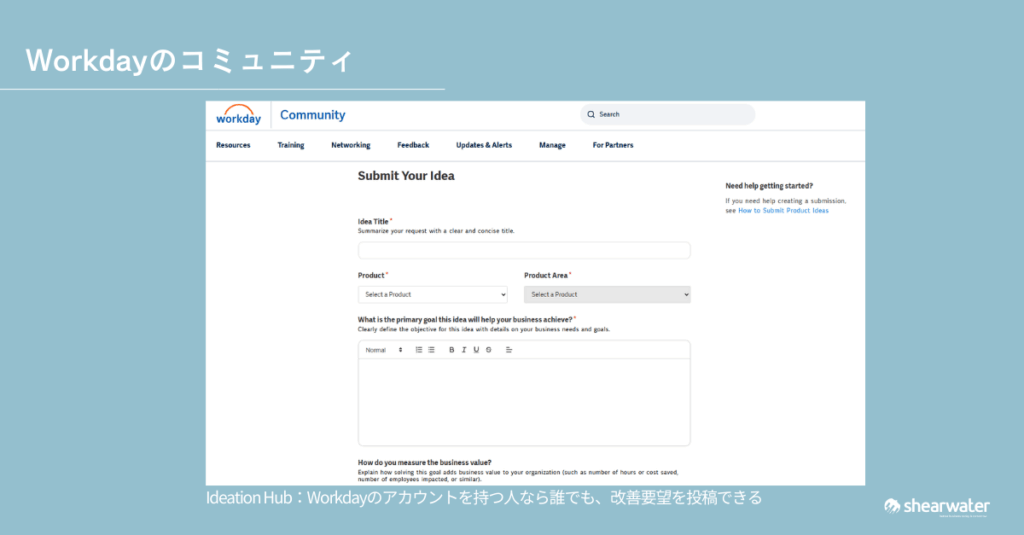Click the shearwater logo

(x=937, y=506)
